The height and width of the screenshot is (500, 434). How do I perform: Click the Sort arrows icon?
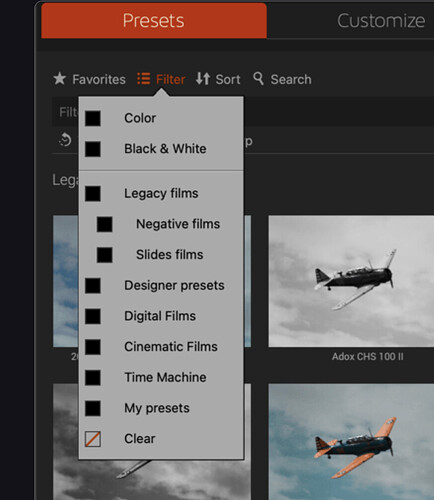click(x=203, y=79)
